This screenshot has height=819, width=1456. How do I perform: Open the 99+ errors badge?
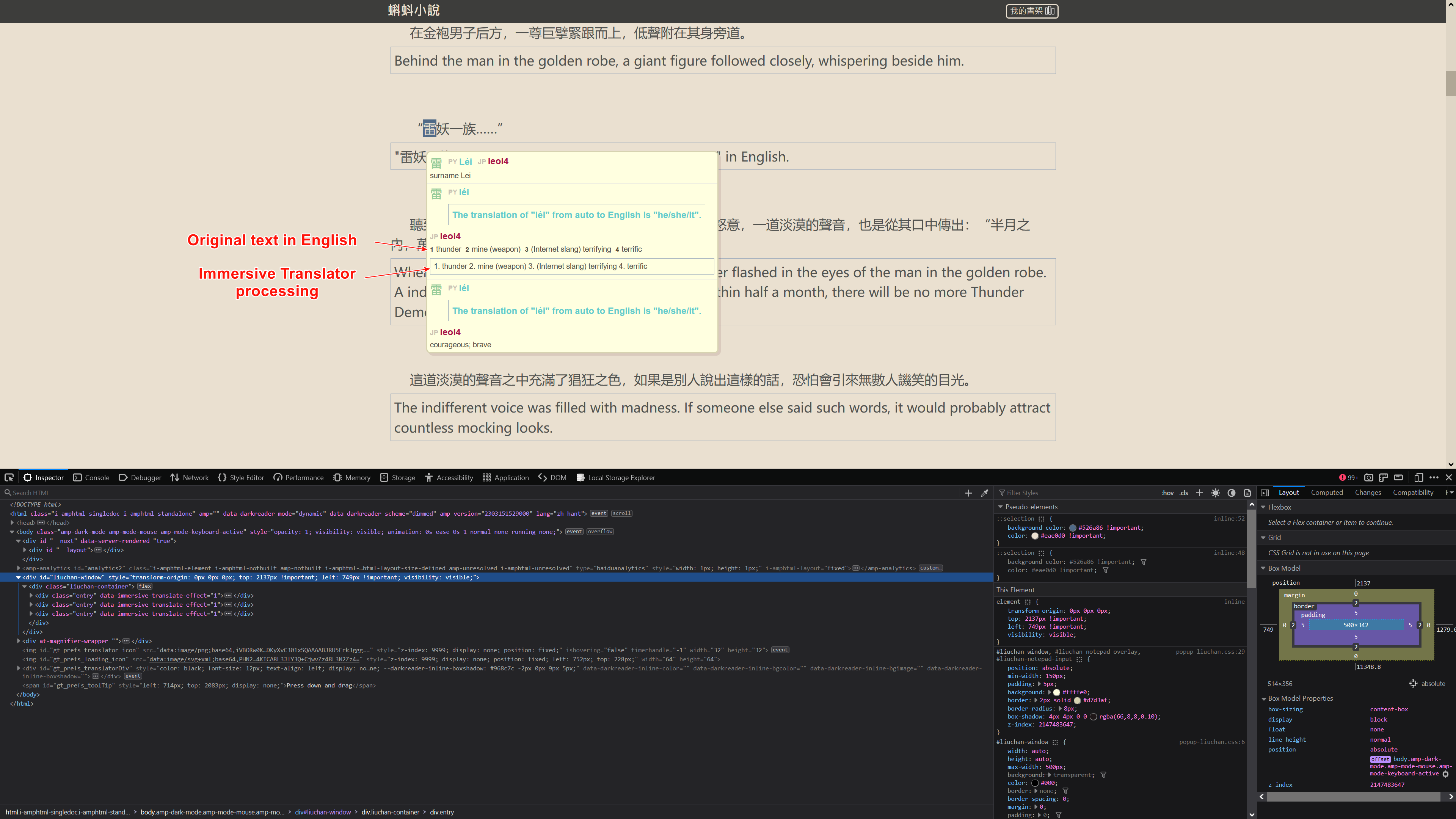[x=1349, y=478]
